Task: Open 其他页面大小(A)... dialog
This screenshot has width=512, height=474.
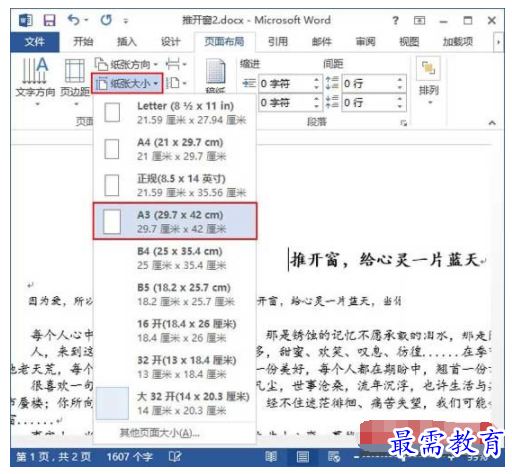Action: click(x=175, y=433)
